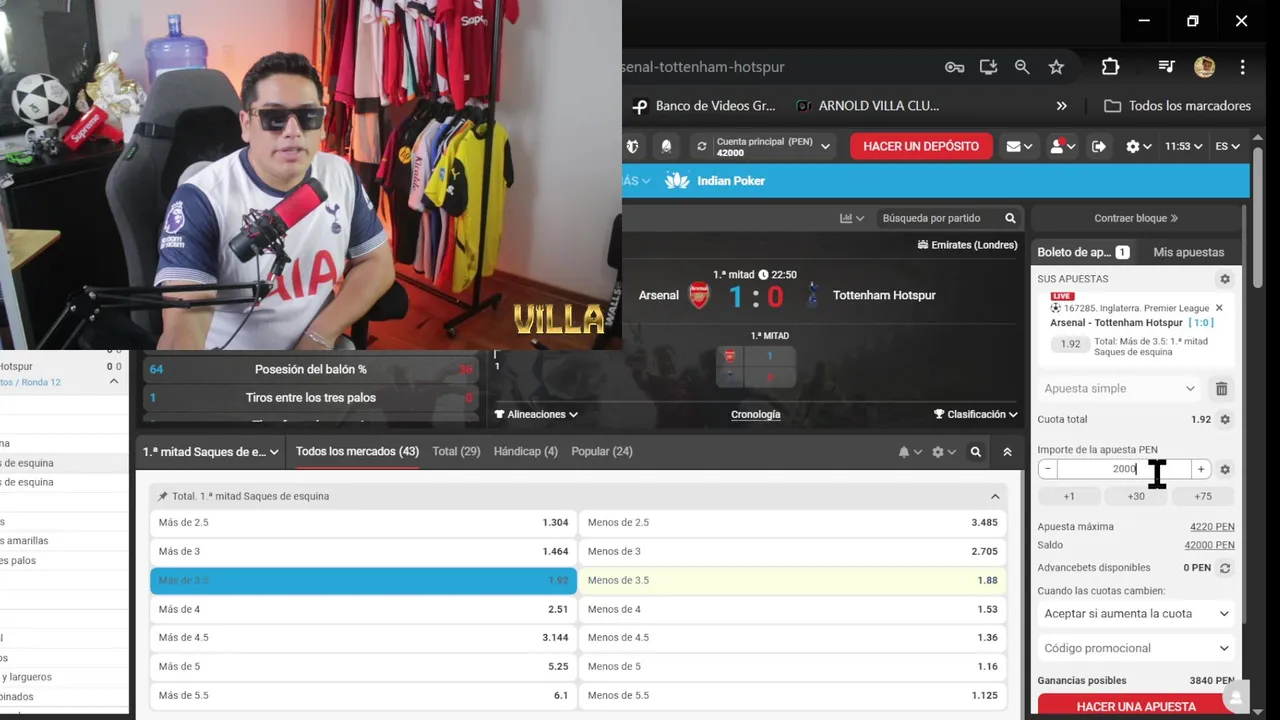Show more bookmarks with double chevron
Viewport: 1280px width, 720px height.
1061,106
